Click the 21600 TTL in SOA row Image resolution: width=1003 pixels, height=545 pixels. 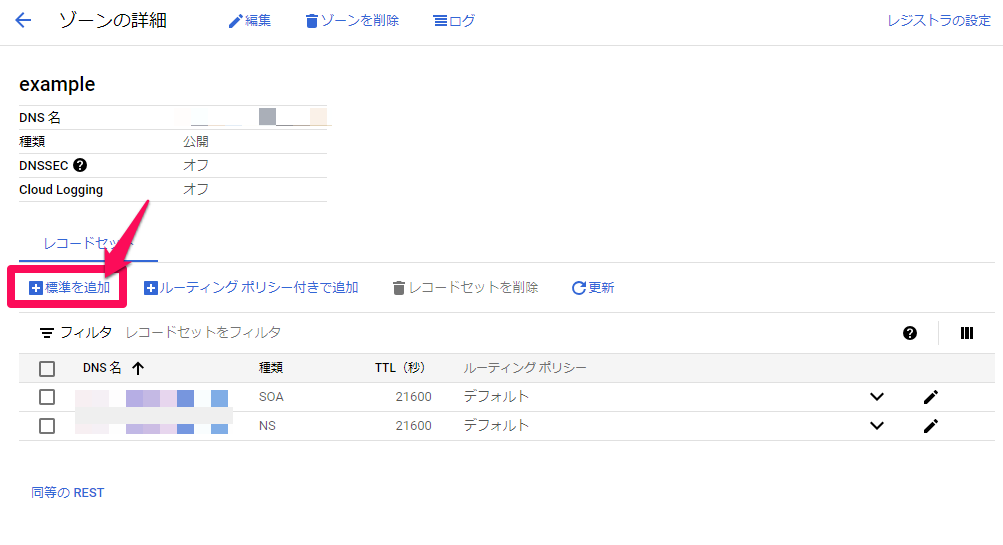[413, 397]
